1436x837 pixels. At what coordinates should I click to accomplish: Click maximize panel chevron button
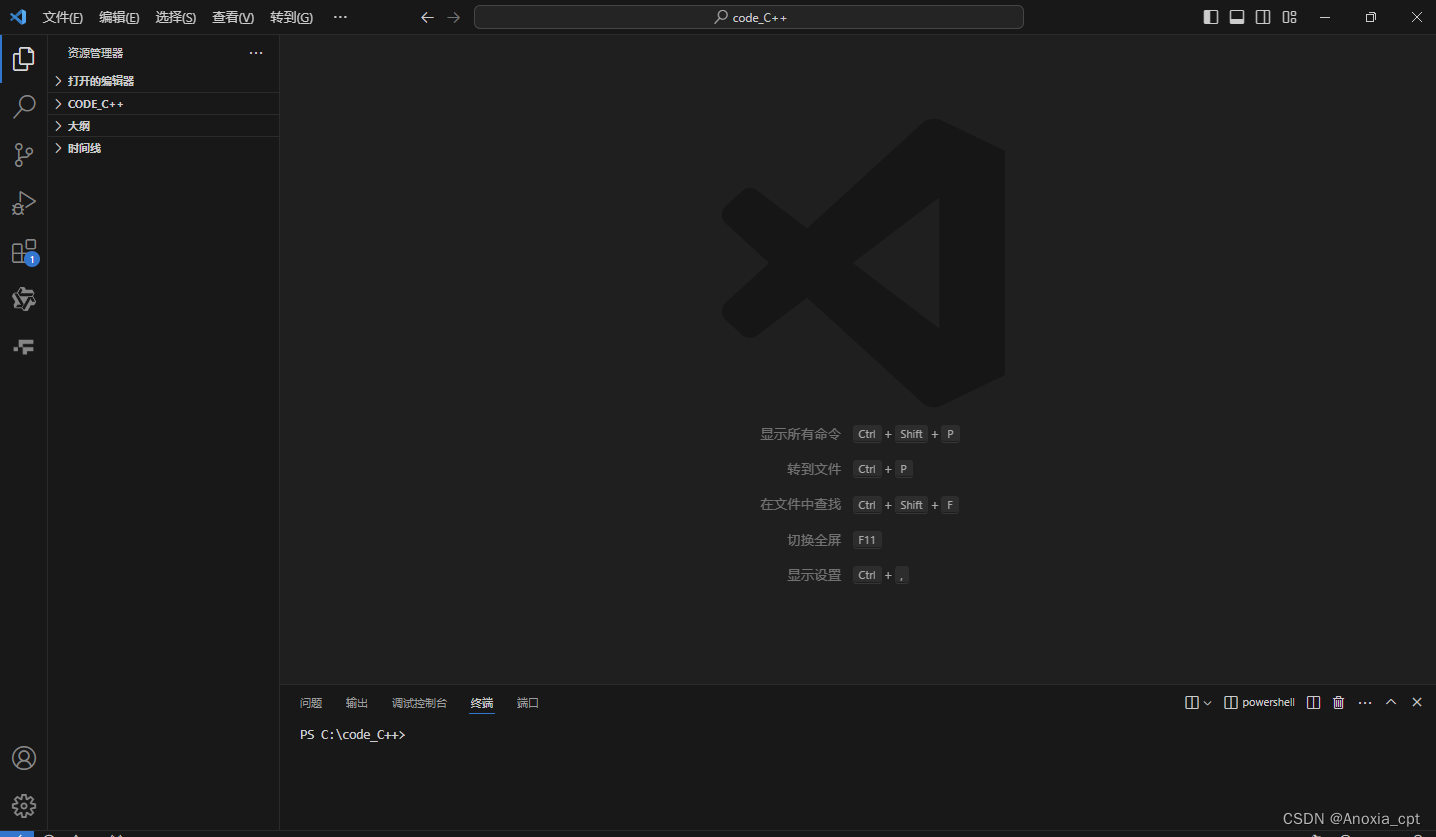point(1391,702)
